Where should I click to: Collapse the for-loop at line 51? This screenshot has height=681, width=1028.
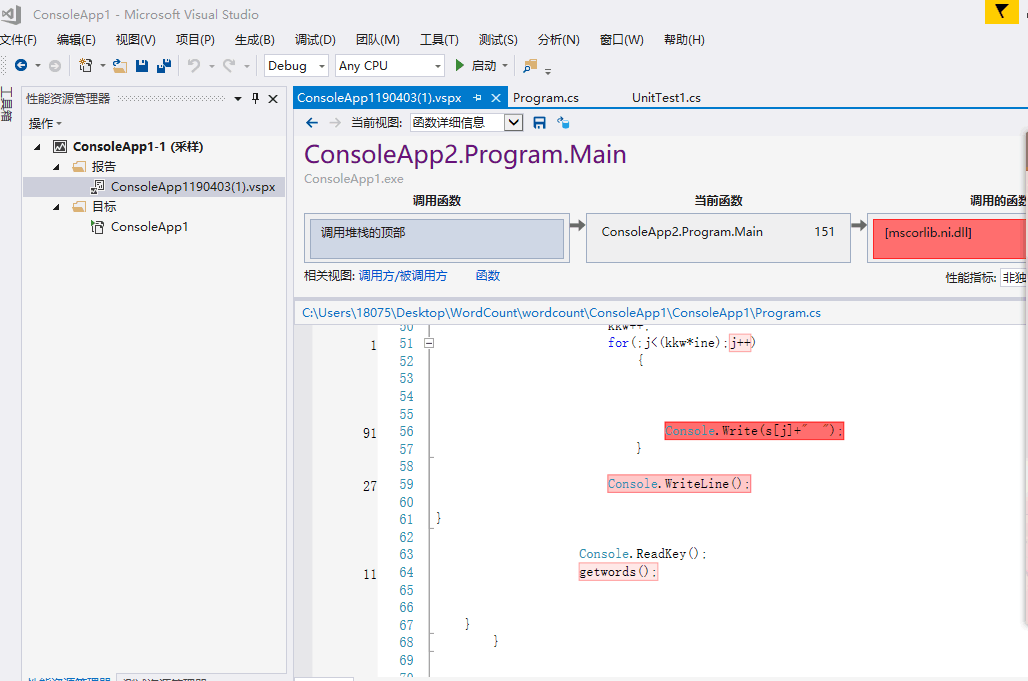point(429,343)
